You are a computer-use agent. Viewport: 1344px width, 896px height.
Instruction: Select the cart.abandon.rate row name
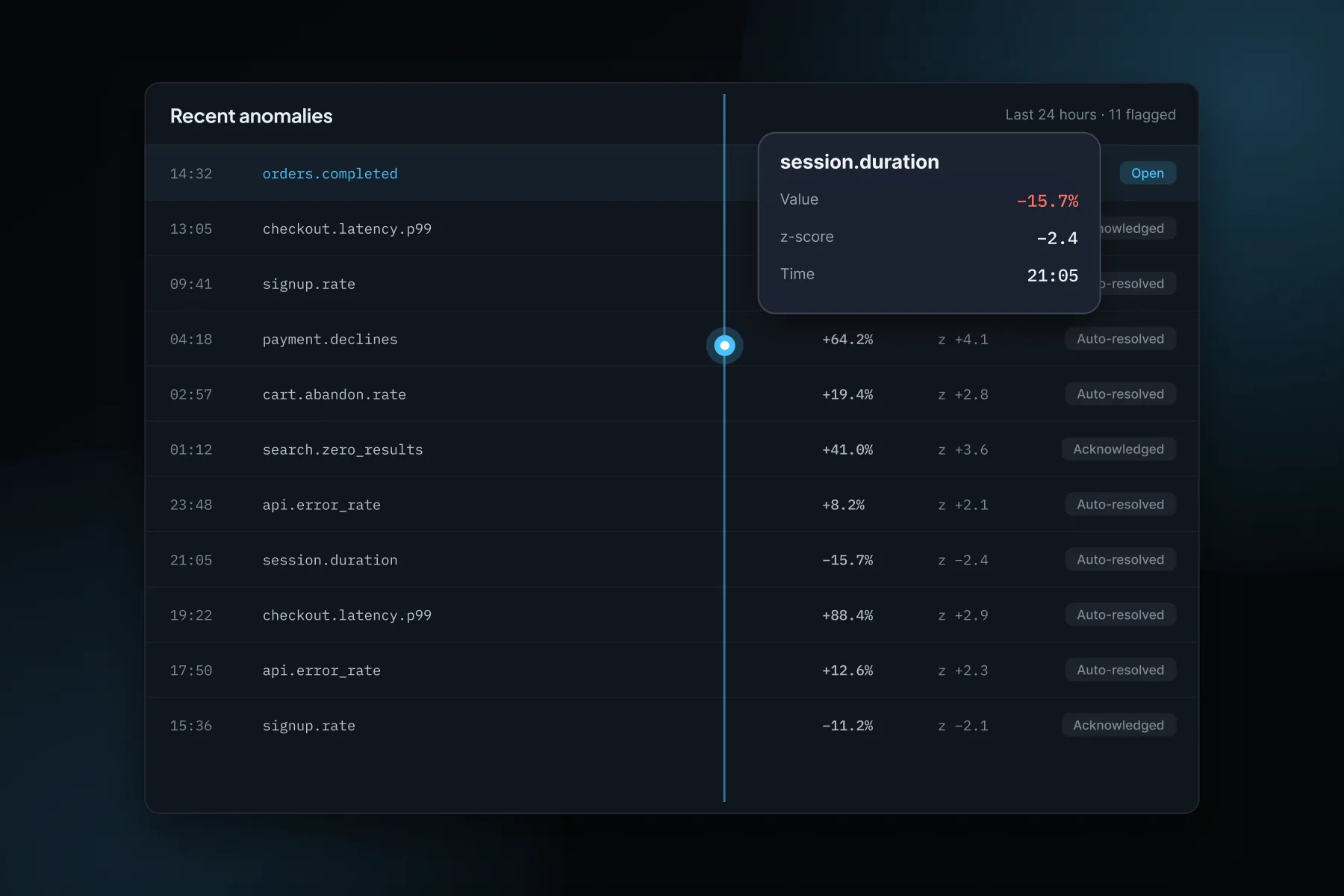(335, 394)
